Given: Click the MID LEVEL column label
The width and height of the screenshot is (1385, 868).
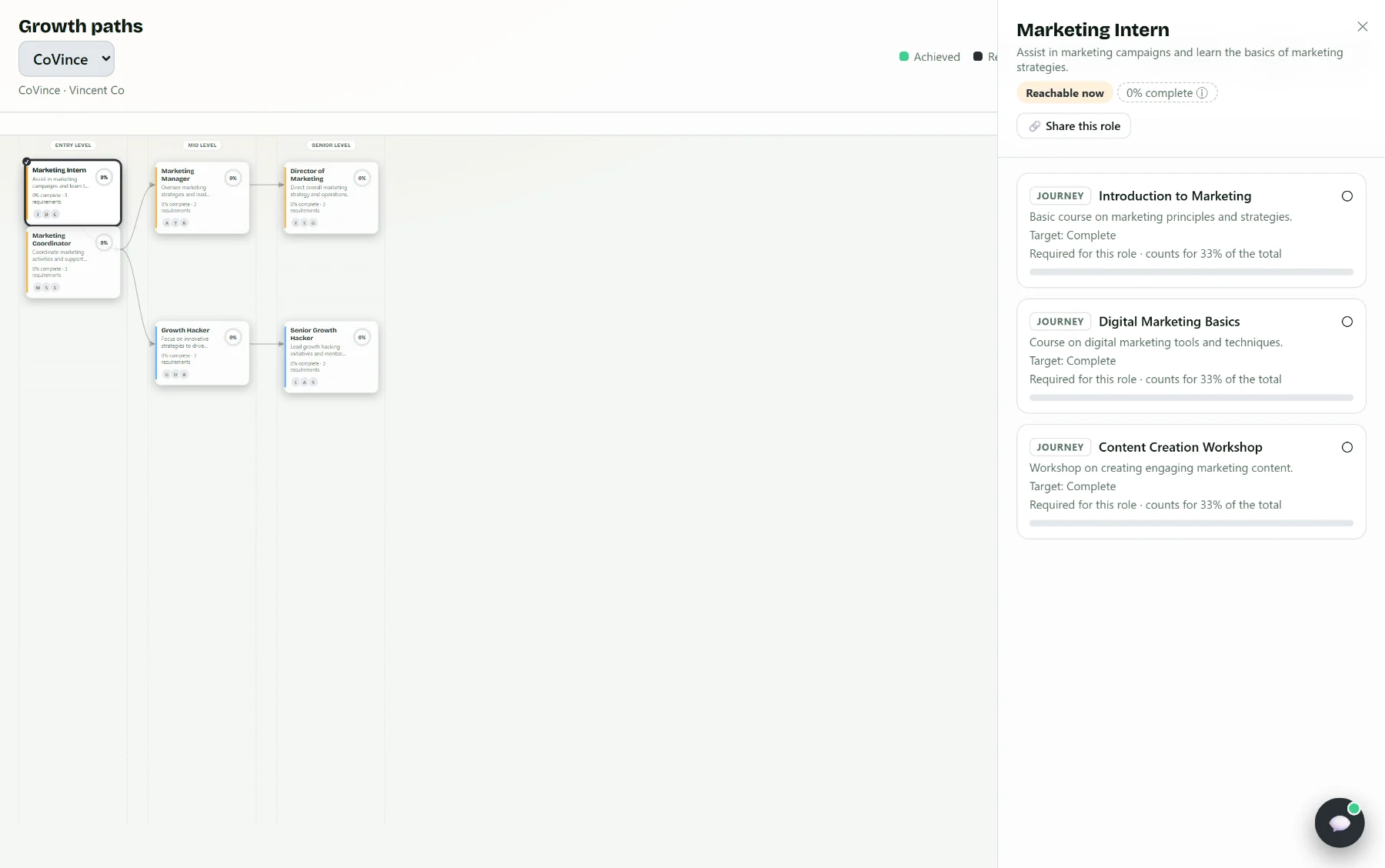Looking at the screenshot, I should tap(202, 145).
